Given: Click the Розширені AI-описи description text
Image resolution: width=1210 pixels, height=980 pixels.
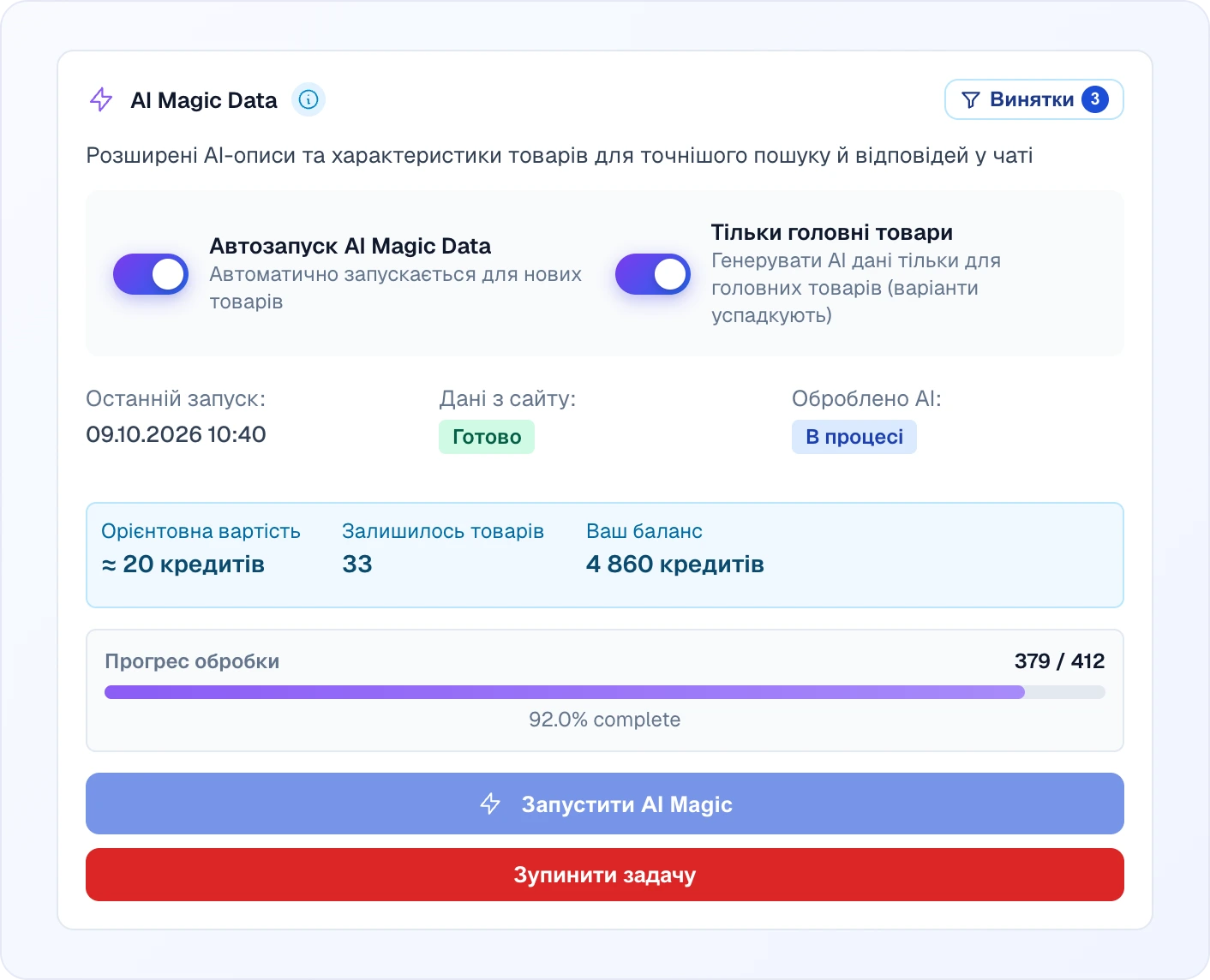Looking at the screenshot, I should click(560, 156).
